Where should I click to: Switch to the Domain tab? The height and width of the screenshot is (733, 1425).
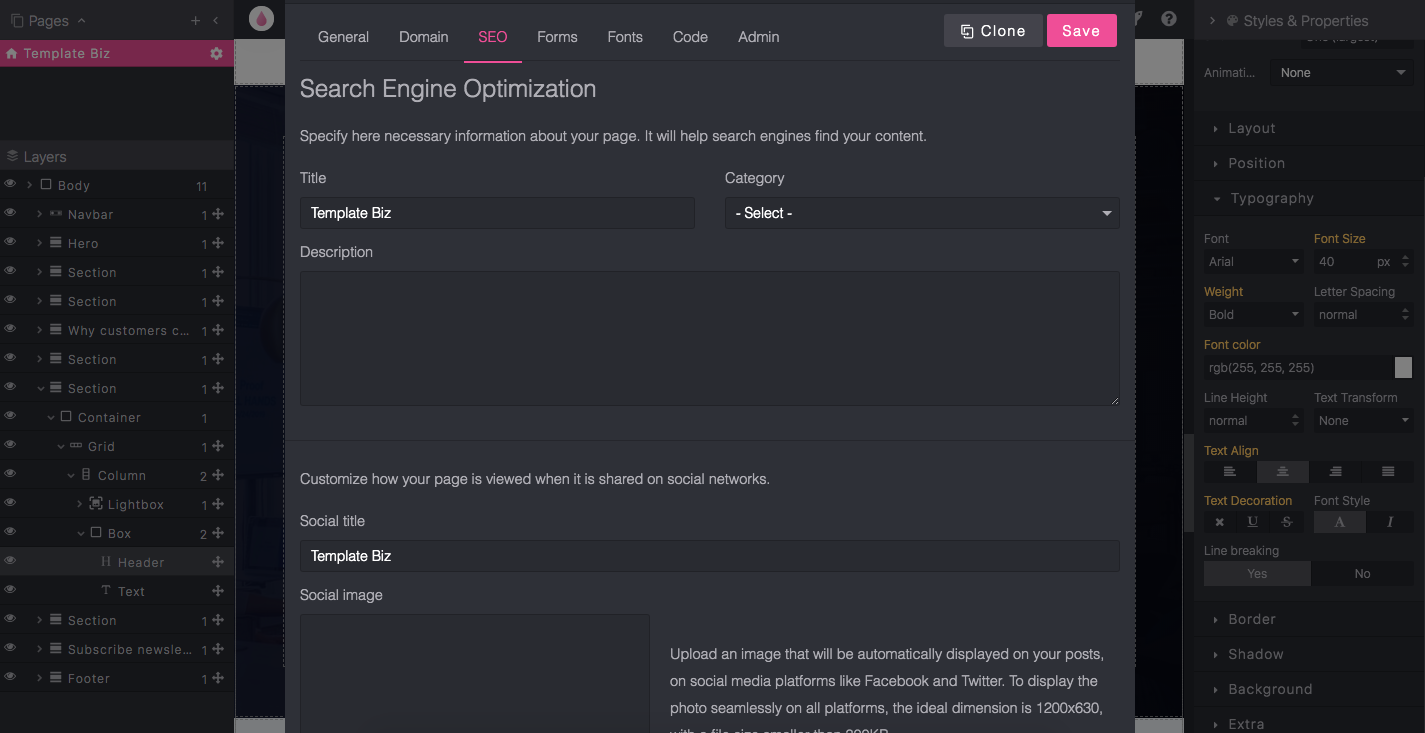[423, 37]
